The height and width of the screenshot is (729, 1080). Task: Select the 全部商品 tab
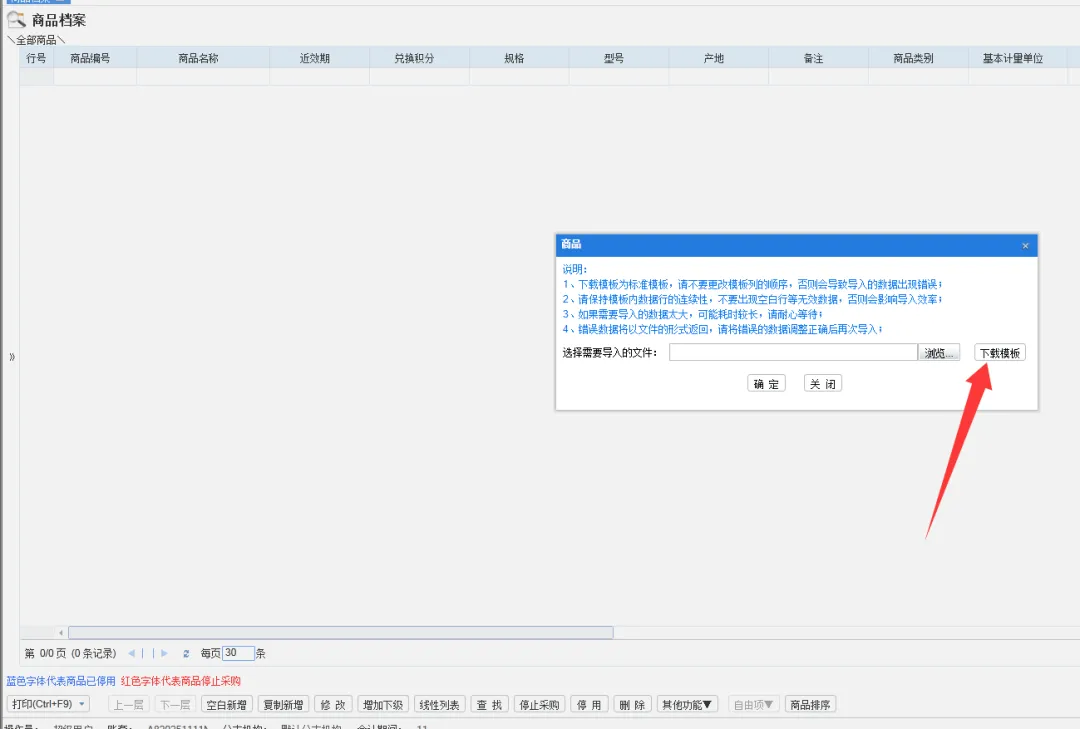click(36, 40)
